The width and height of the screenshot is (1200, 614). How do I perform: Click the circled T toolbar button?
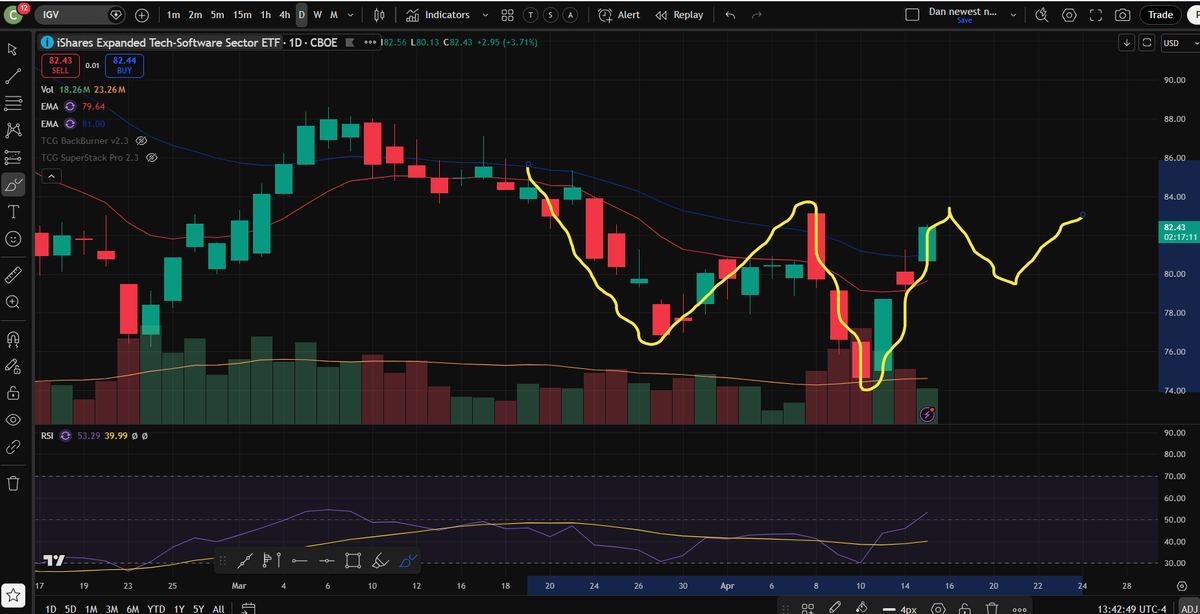pyautogui.click(x=530, y=15)
